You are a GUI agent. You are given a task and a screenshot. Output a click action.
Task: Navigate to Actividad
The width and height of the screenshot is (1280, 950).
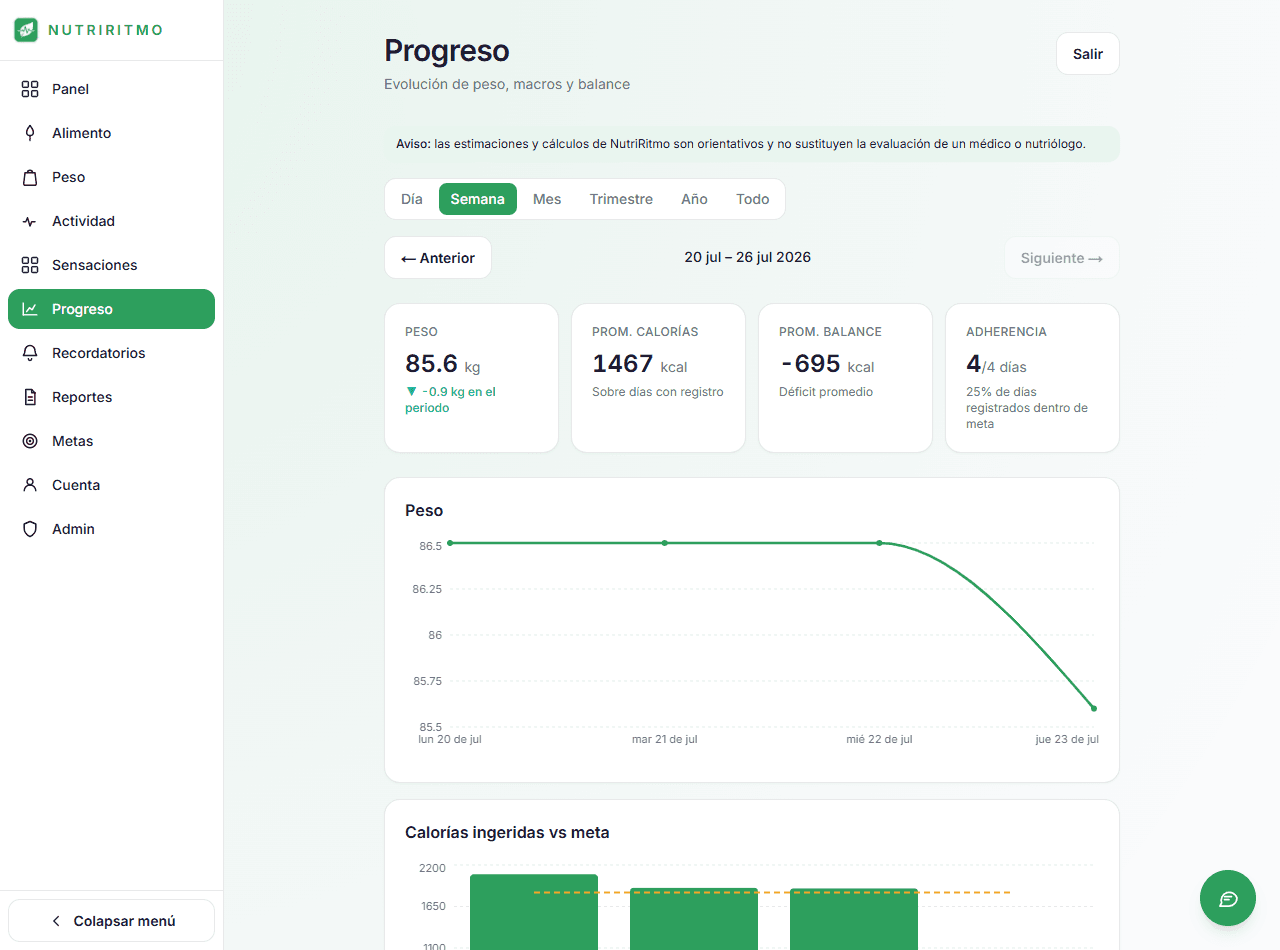pyautogui.click(x=111, y=221)
